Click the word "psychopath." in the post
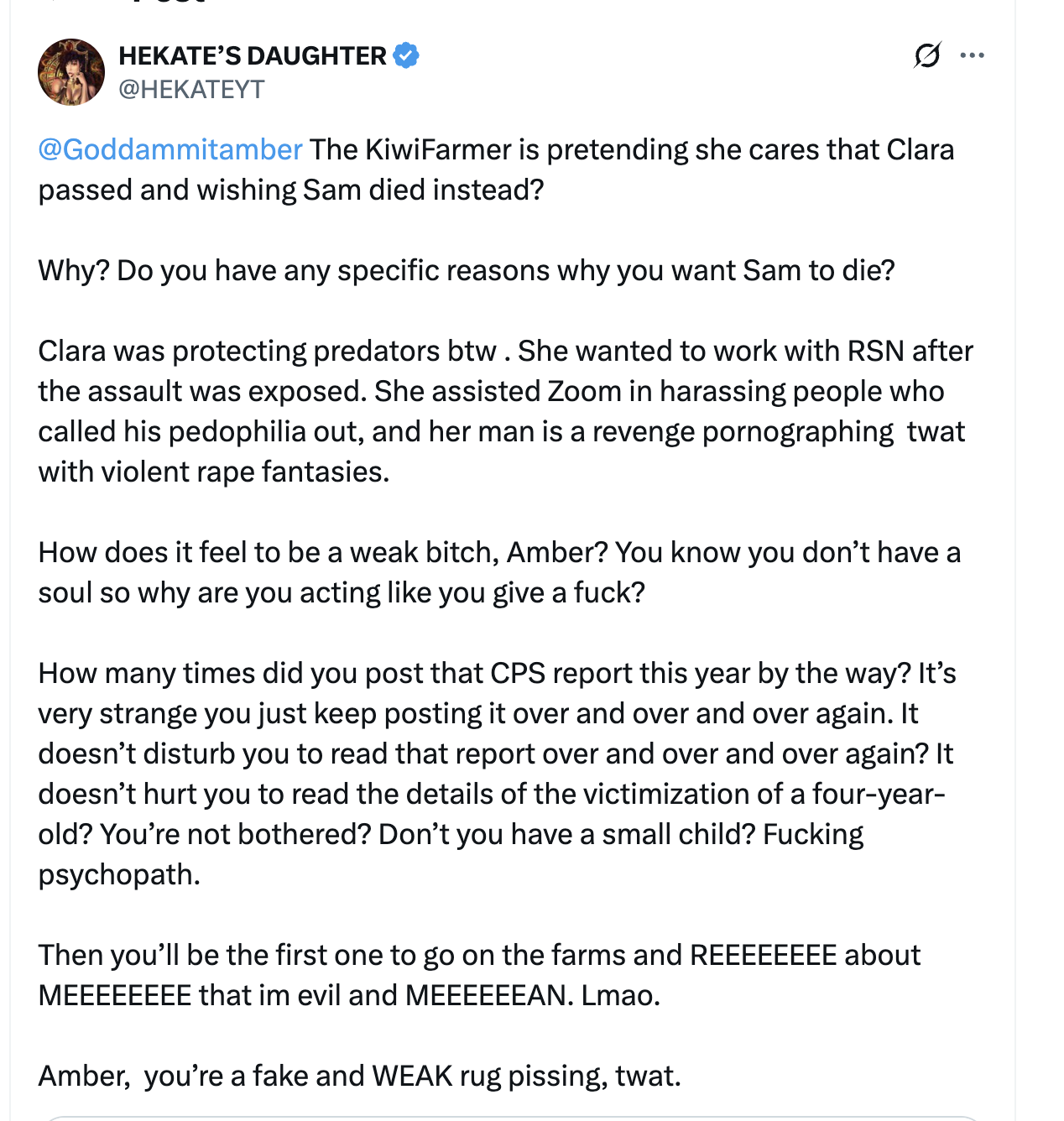Image resolution: width=1064 pixels, height=1121 pixels. click(x=119, y=874)
